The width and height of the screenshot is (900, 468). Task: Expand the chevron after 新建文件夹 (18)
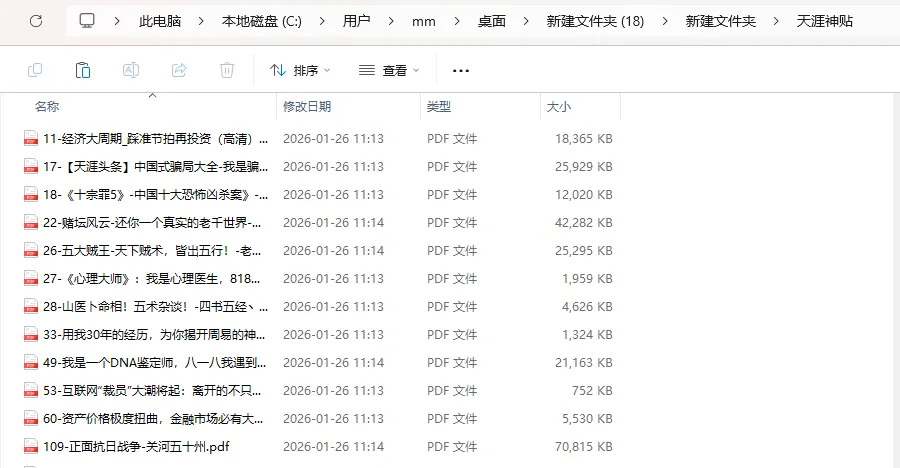click(x=665, y=21)
